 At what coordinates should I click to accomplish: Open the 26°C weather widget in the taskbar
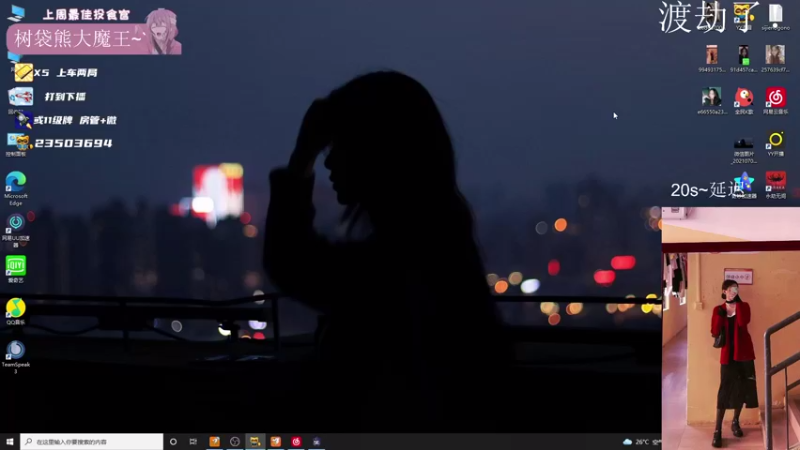tap(641, 442)
